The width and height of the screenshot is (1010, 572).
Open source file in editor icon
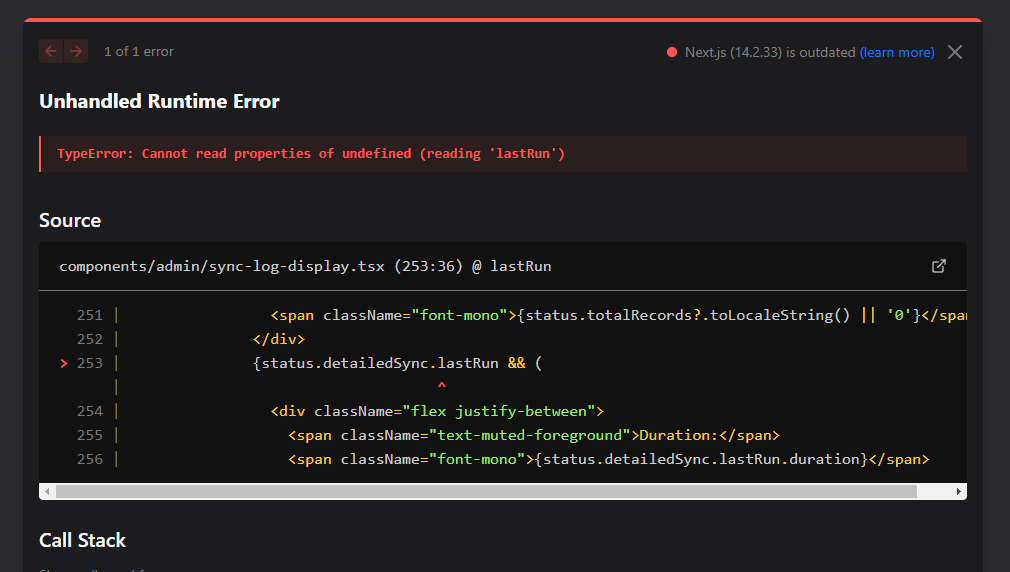click(x=938, y=266)
